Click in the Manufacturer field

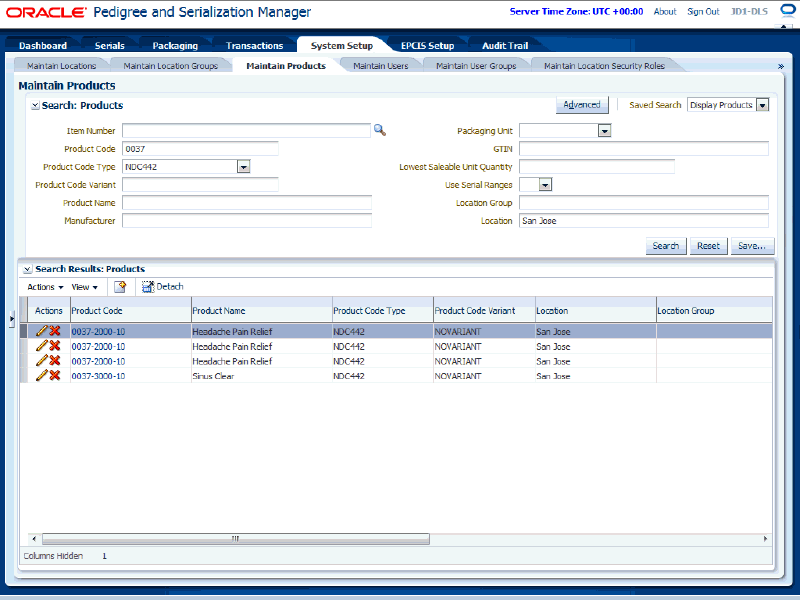(x=247, y=220)
